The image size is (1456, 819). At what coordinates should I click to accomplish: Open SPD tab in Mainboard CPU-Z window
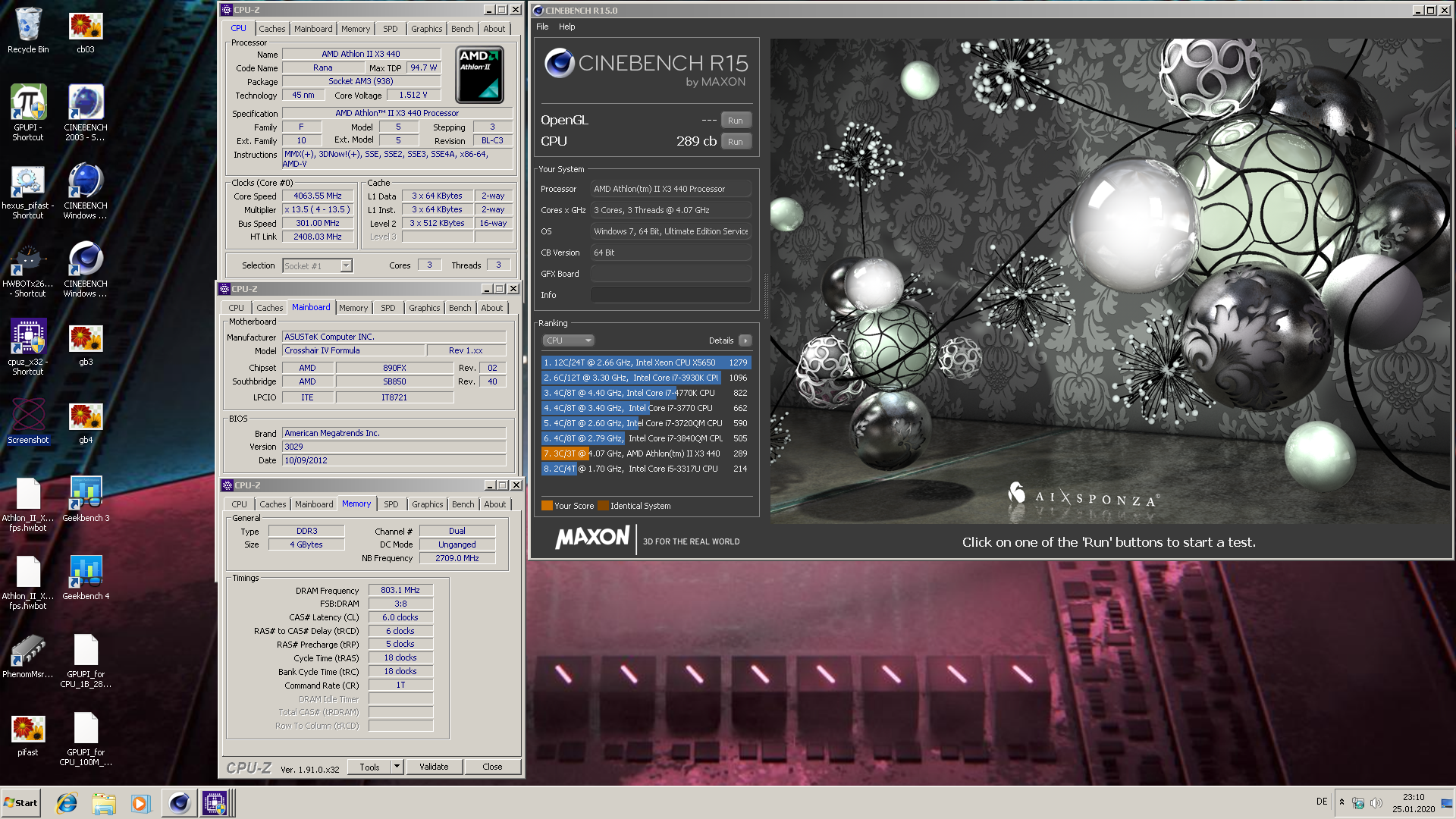click(388, 308)
